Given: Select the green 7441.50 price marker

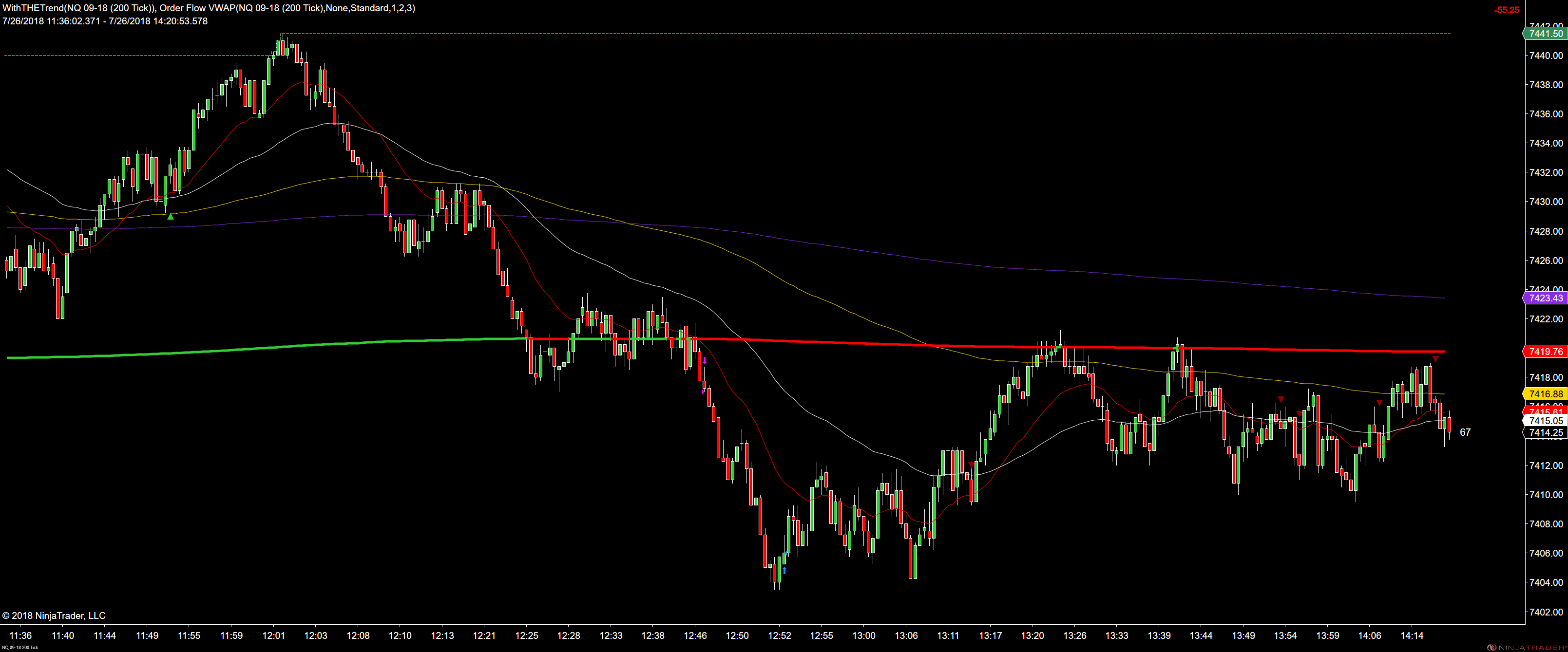Looking at the screenshot, I should (1546, 34).
